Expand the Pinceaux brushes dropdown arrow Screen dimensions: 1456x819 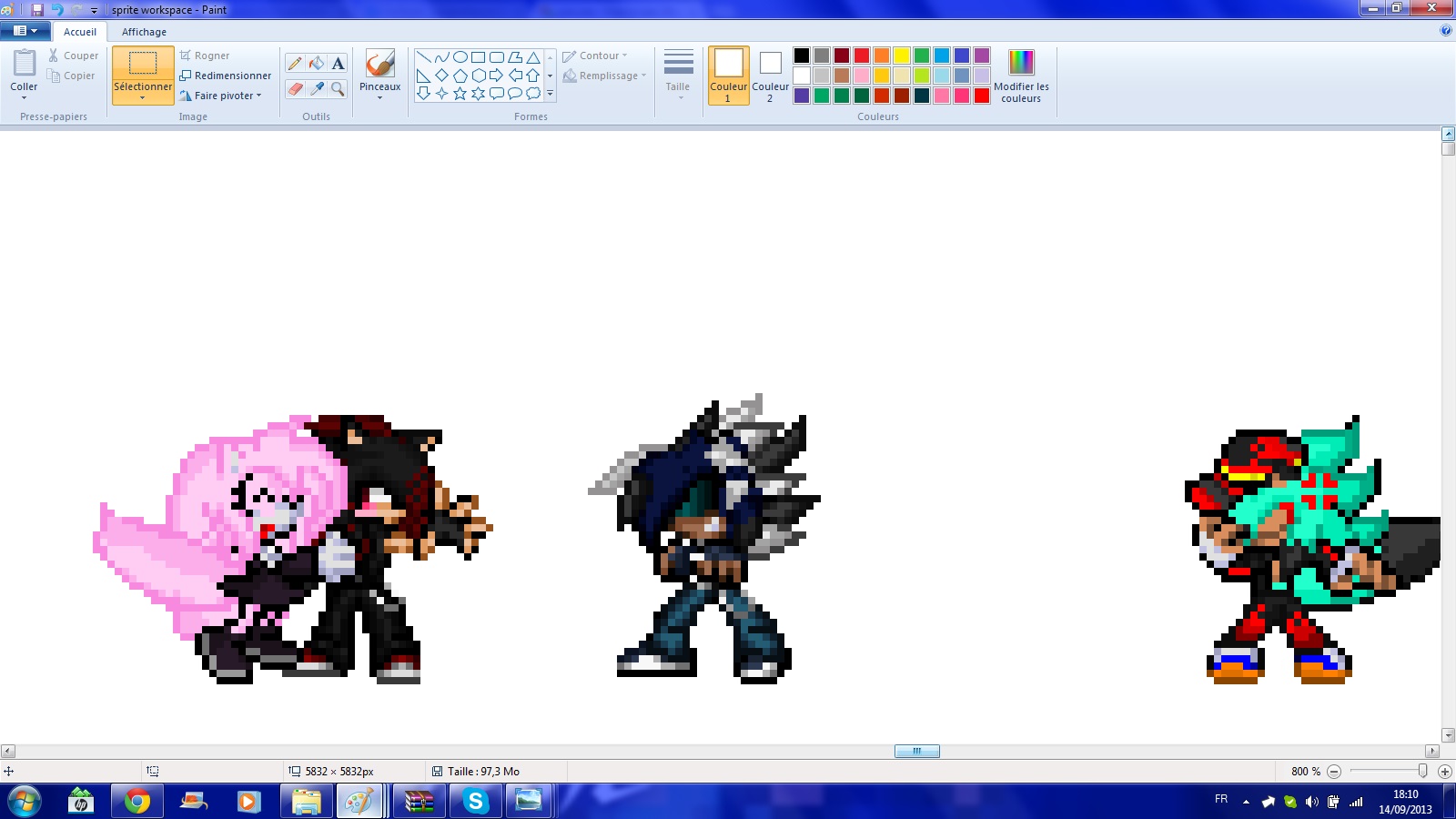coord(379,97)
